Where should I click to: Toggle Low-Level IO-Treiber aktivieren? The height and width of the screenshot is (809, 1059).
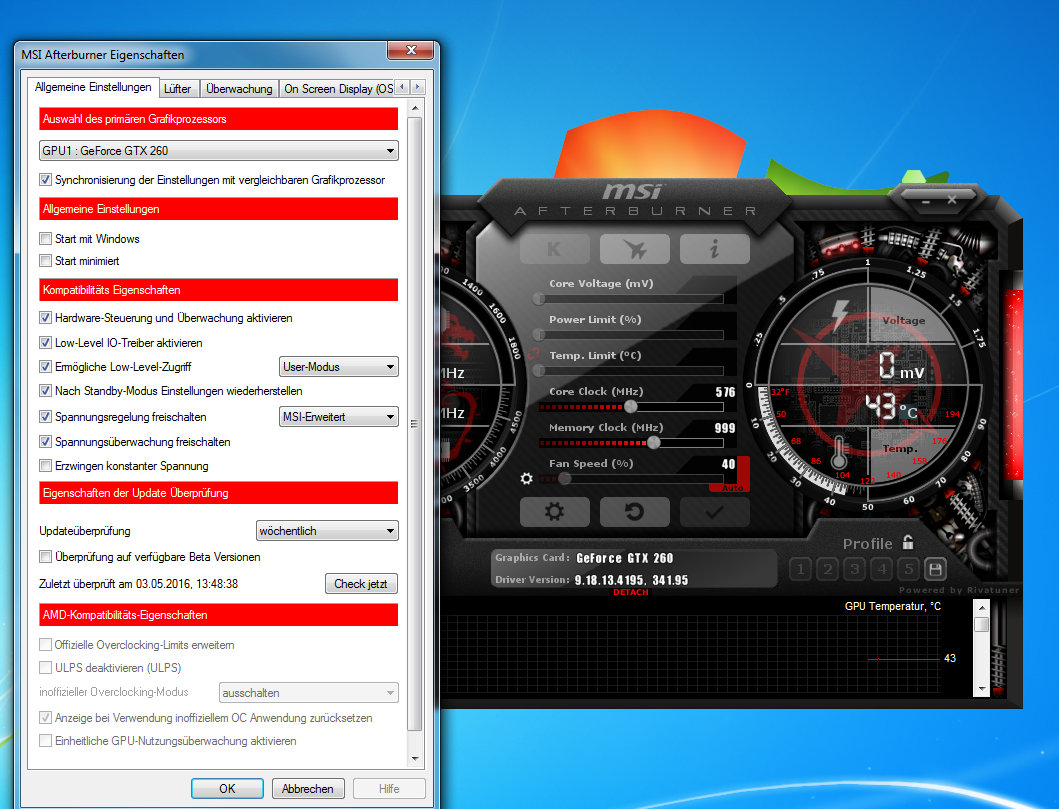[45, 342]
